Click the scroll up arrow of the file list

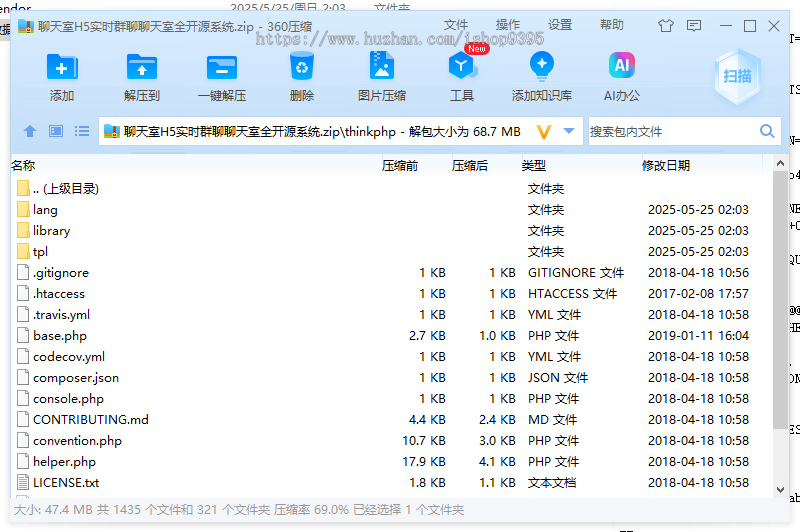tap(780, 163)
